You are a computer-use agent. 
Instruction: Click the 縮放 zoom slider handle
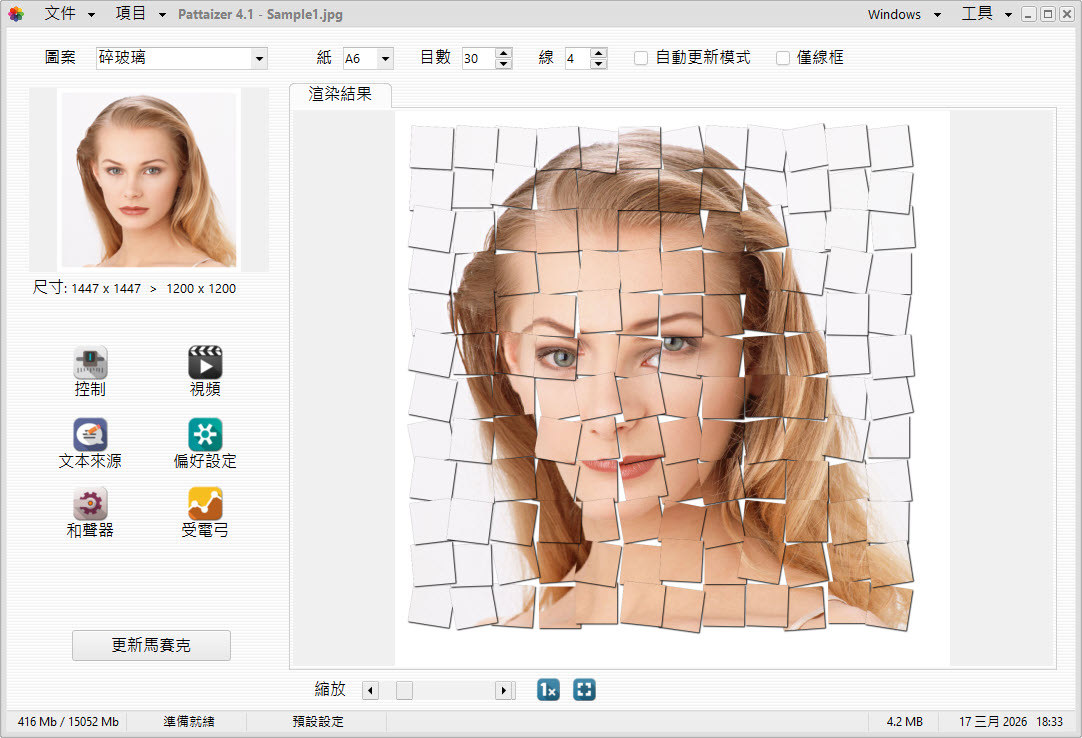tap(404, 690)
